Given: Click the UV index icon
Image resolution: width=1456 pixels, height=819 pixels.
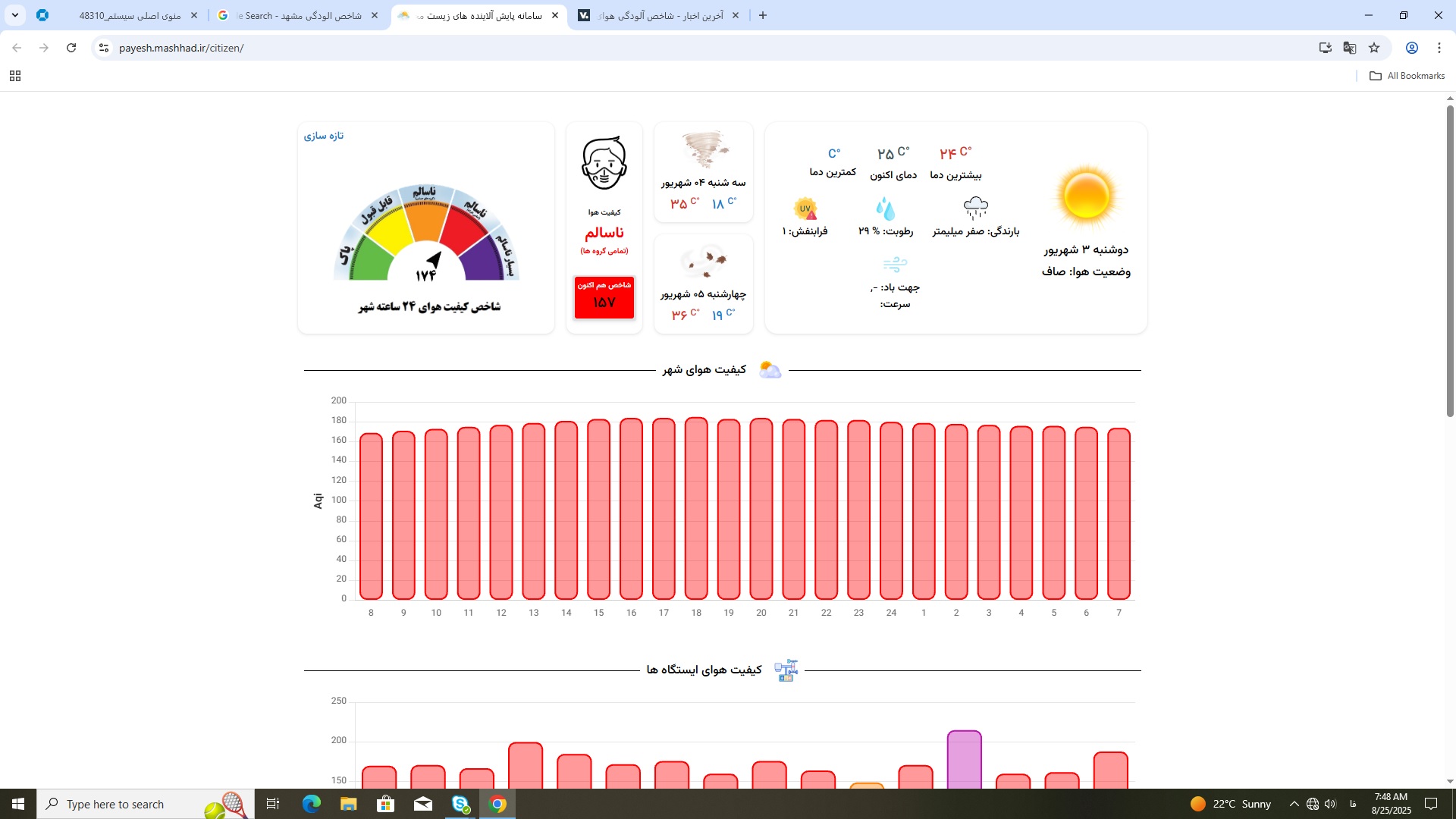Looking at the screenshot, I should tap(805, 209).
